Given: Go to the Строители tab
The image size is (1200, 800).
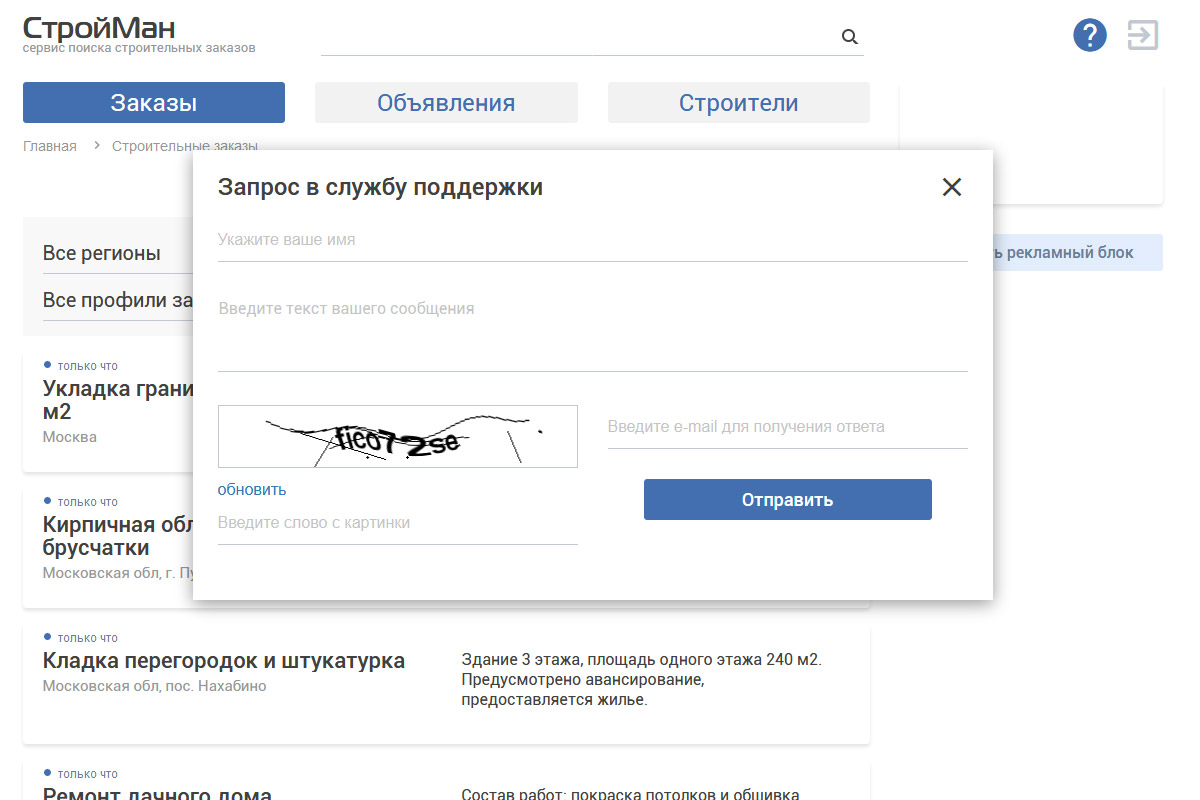Looking at the screenshot, I should click(738, 103).
